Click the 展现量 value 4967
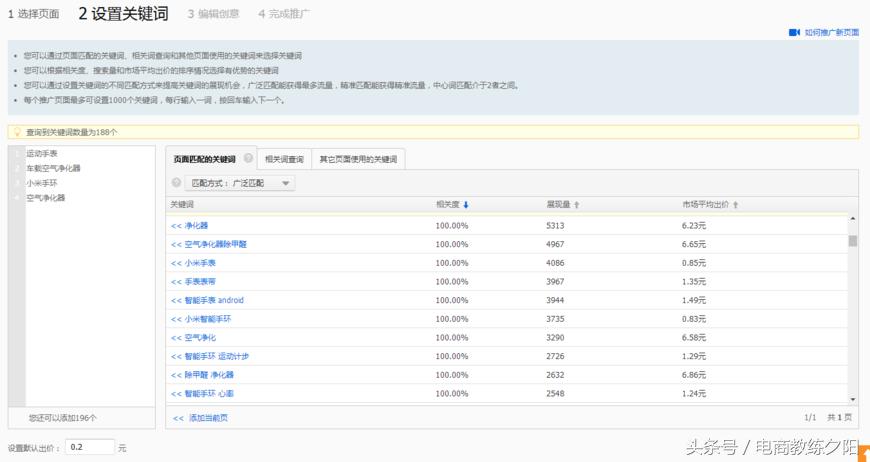 [x=555, y=244]
